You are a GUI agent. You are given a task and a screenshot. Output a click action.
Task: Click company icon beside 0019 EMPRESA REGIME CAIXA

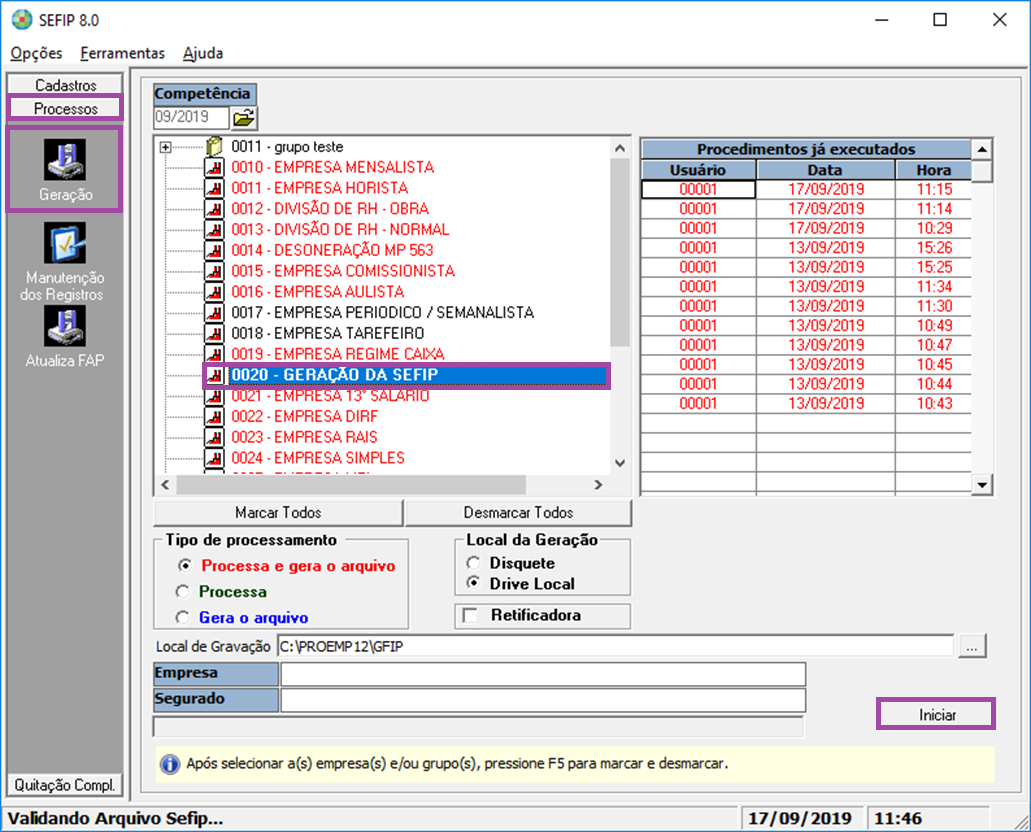pyautogui.click(x=214, y=354)
